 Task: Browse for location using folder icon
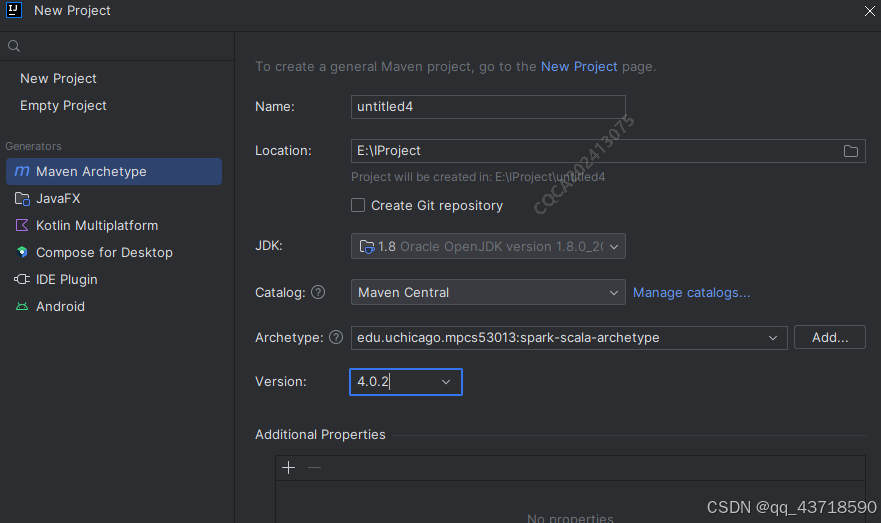coord(851,151)
